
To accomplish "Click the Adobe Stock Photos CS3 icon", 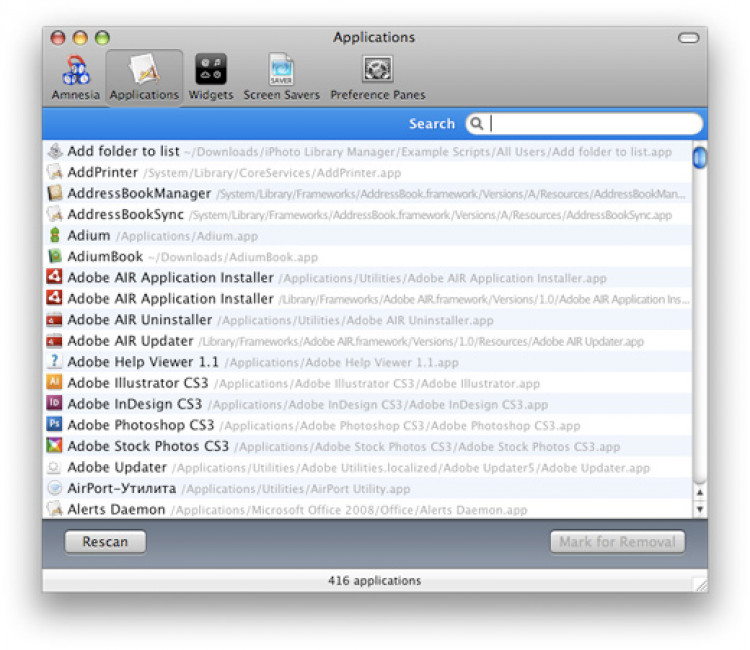I will 55,445.
